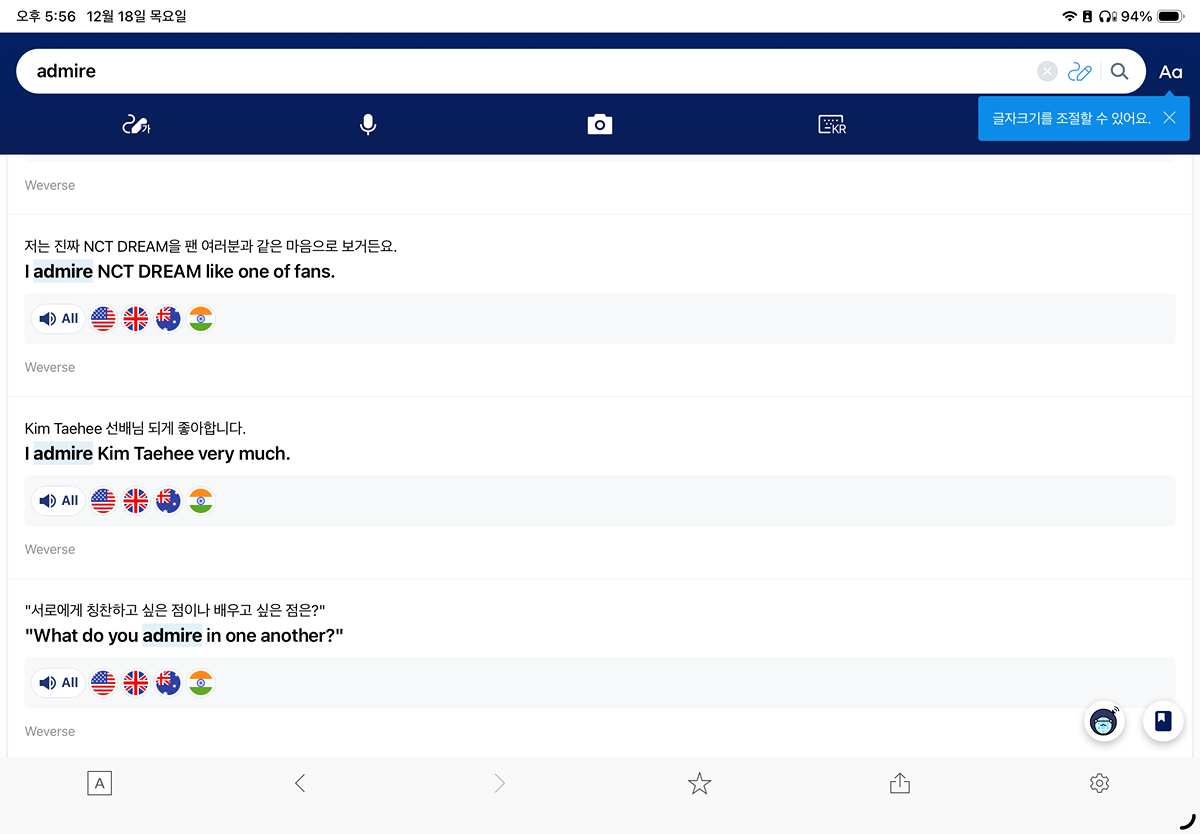Open the Aa font size setting

[1170, 72]
